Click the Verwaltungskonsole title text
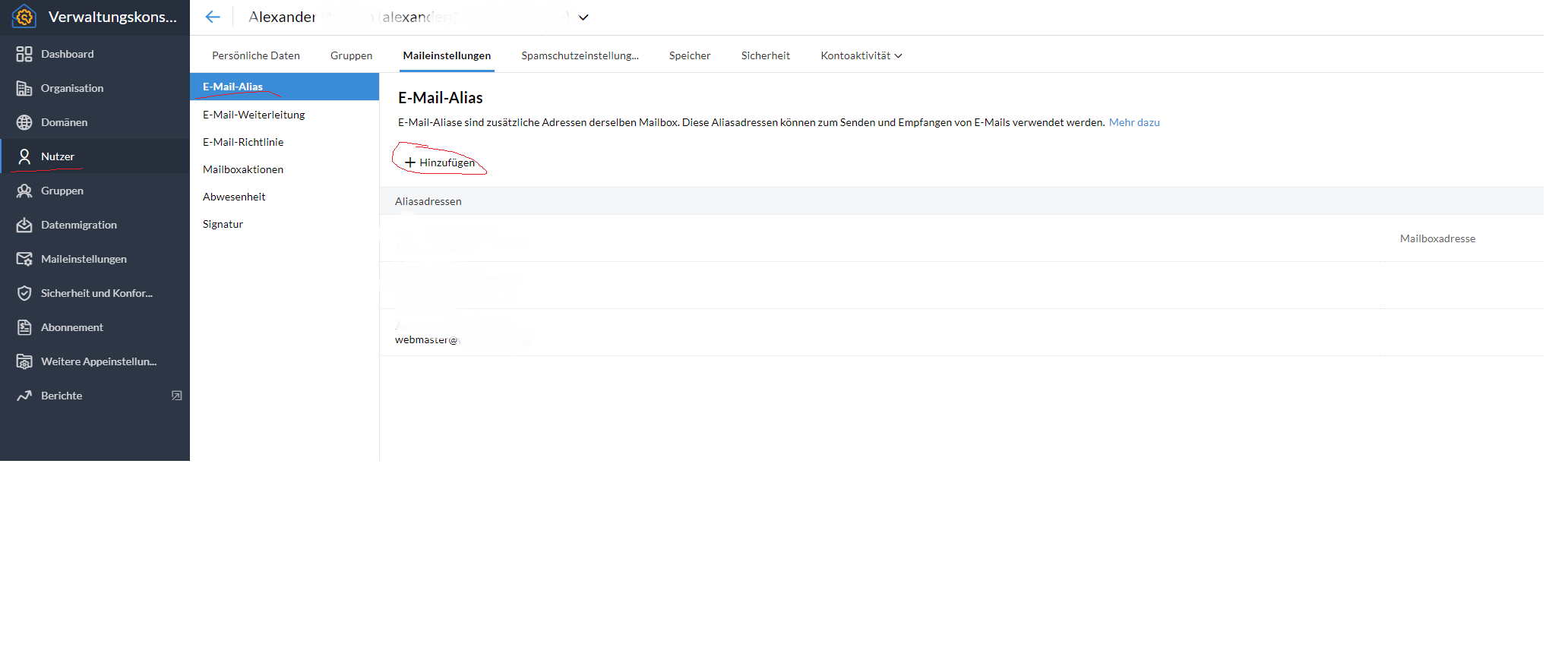 click(x=112, y=17)
